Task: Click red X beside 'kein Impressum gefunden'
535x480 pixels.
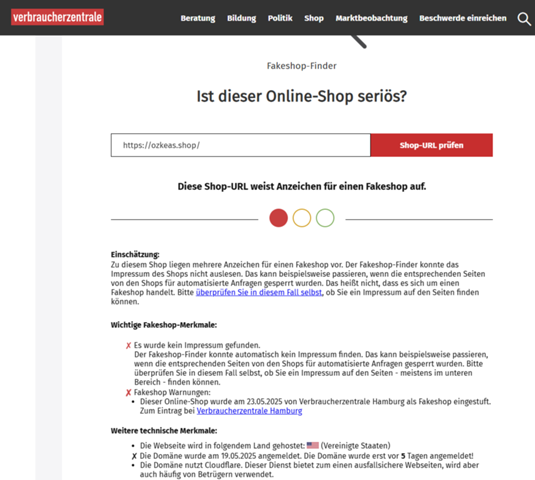Action: coord(128,346)
